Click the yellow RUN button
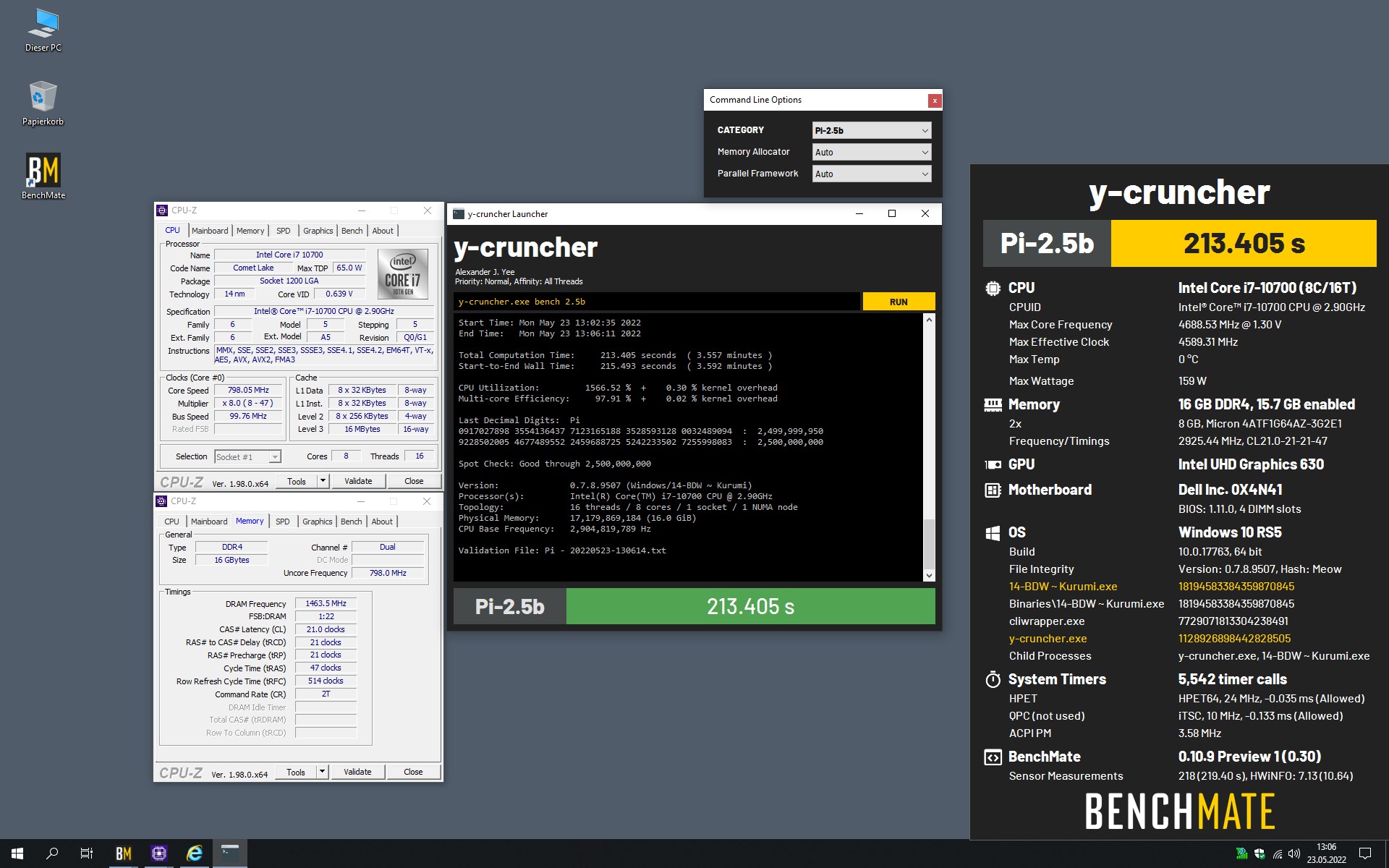Viewport: 1389px width, 868px height. tap(899, 302)
